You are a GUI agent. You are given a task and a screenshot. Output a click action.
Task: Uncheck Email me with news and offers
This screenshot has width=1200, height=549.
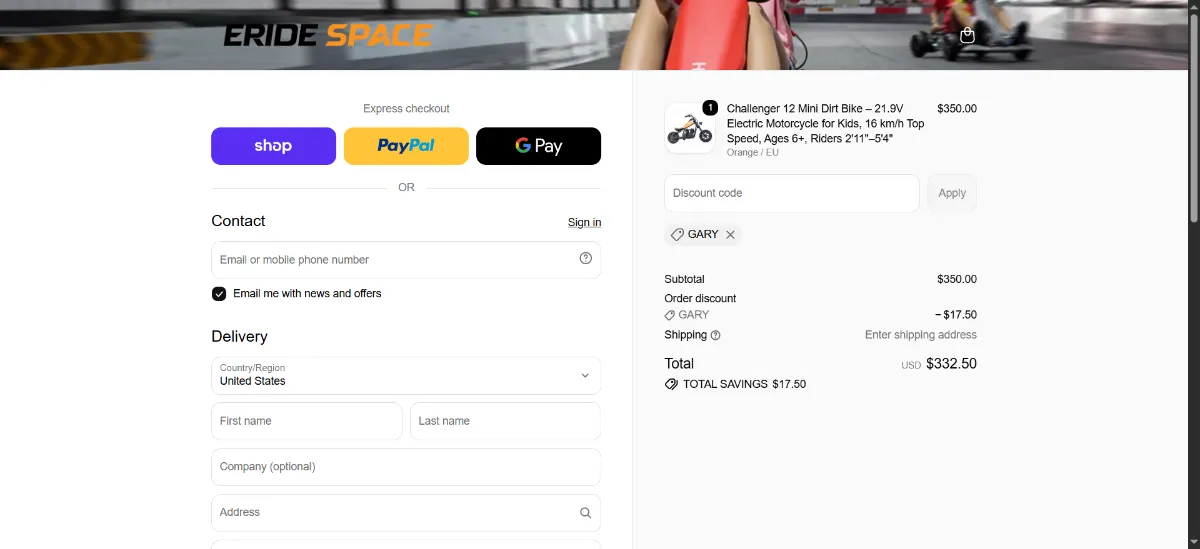coord(219,294)
